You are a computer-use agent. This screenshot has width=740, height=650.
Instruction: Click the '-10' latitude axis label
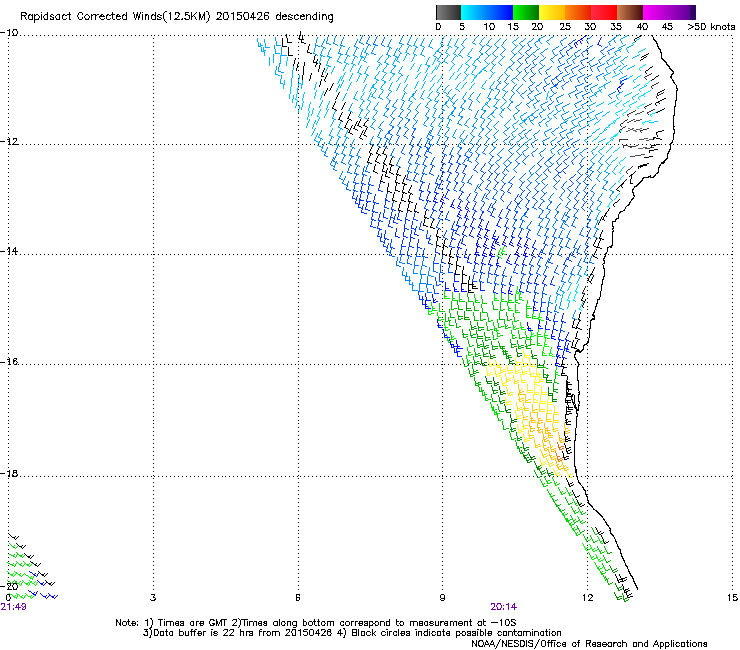(x=9, y=33)
